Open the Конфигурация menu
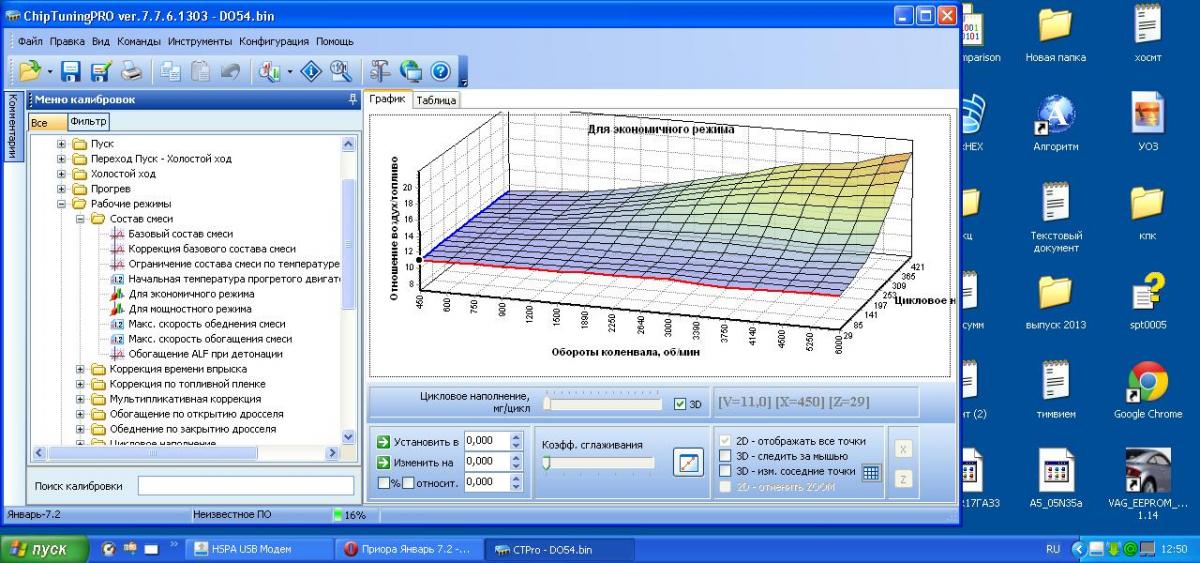Viewport: 1200px width, 563px height. [x=275, y=42]
